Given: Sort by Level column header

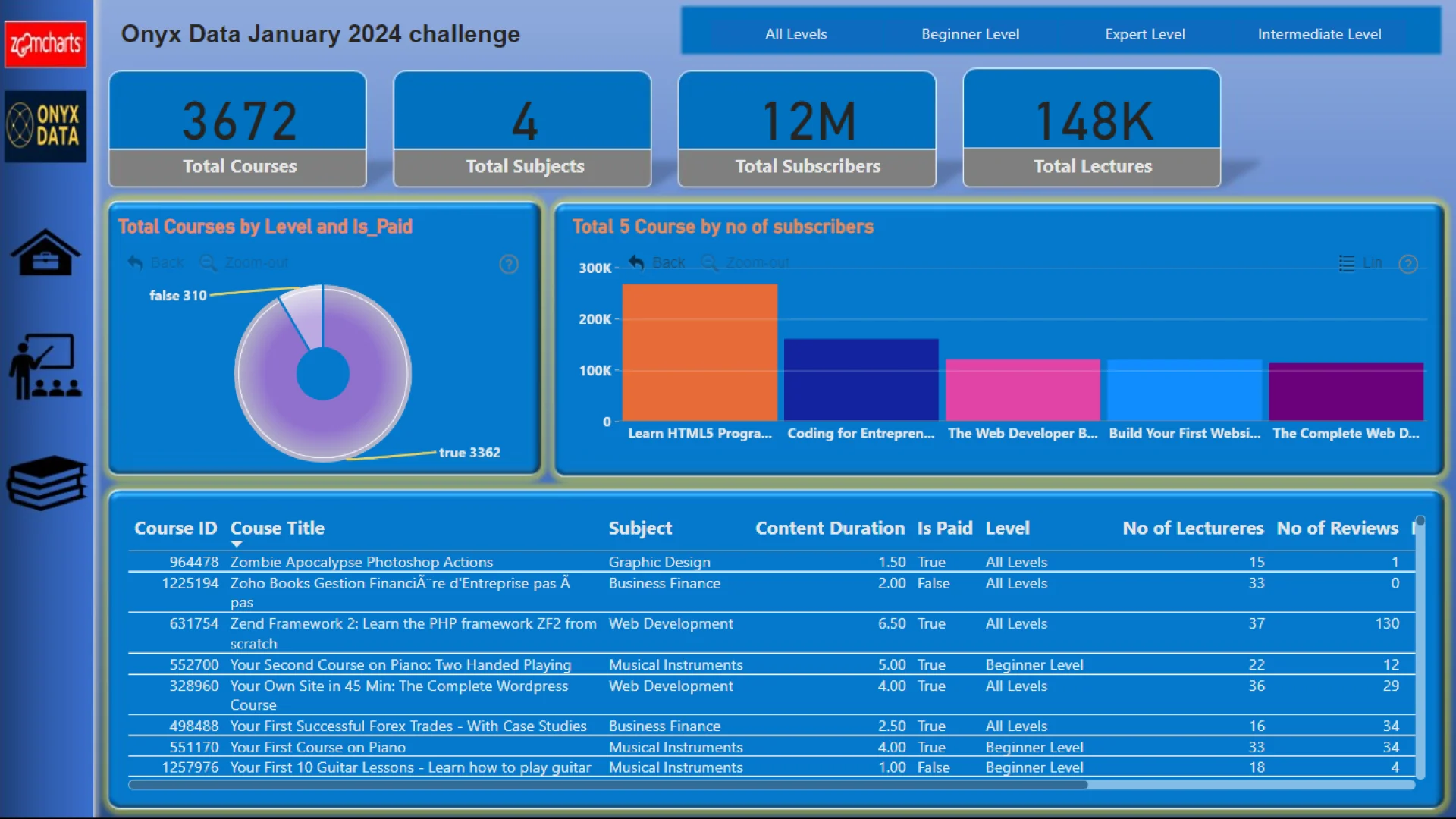Looking at the screenshot, I should [x=1007, y=528].
